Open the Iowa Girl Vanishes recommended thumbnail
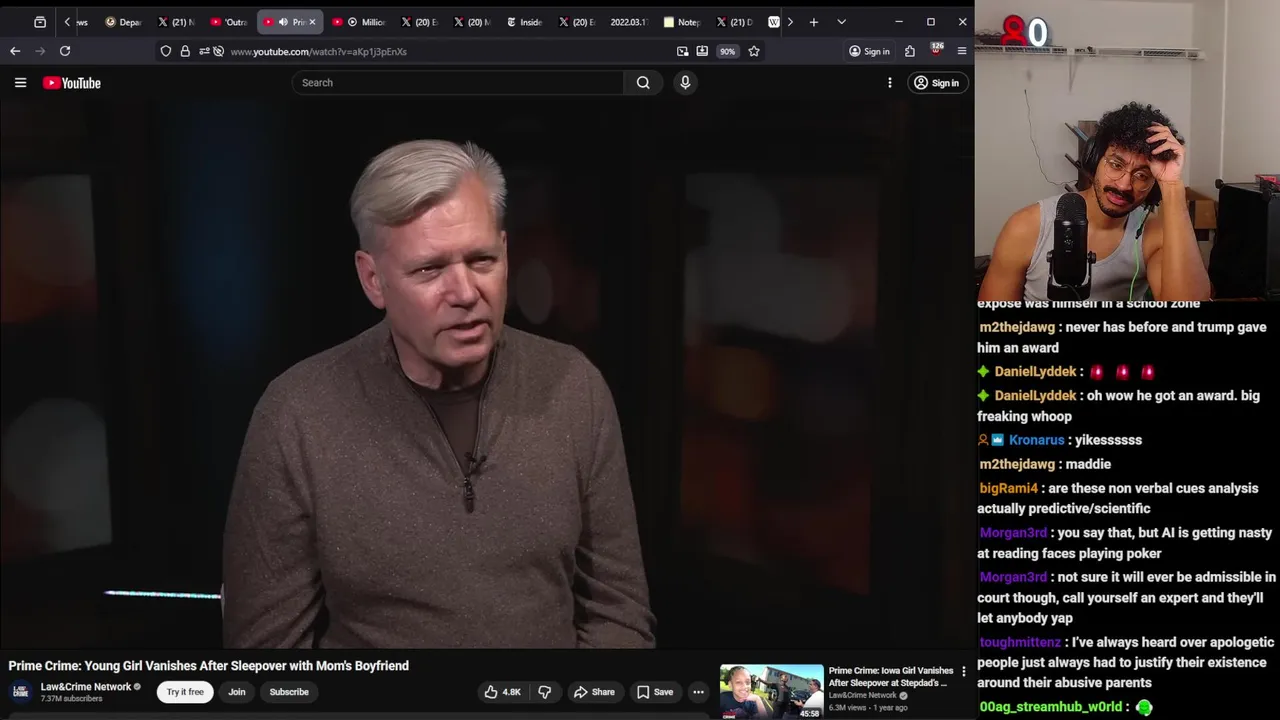 [771, 692]
